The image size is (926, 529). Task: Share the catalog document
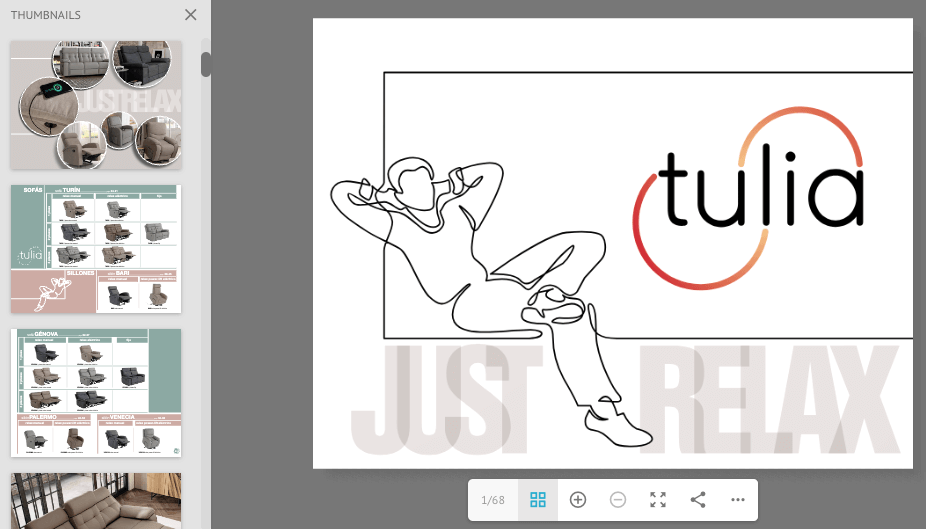tap(698, 500)
